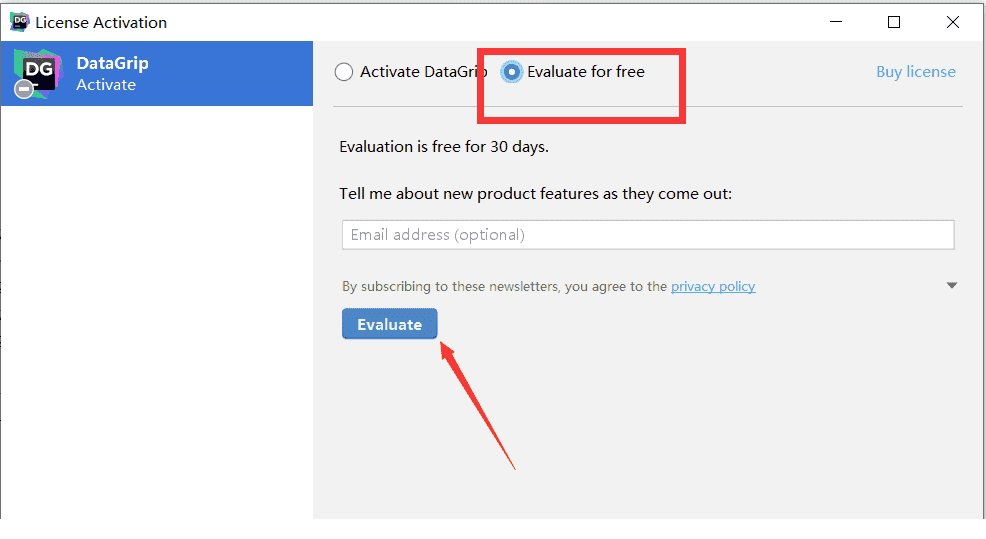Select the DataGrip product name in the sidebar
The width and height of the screenshot is (986, 539).
click(112, 63)
